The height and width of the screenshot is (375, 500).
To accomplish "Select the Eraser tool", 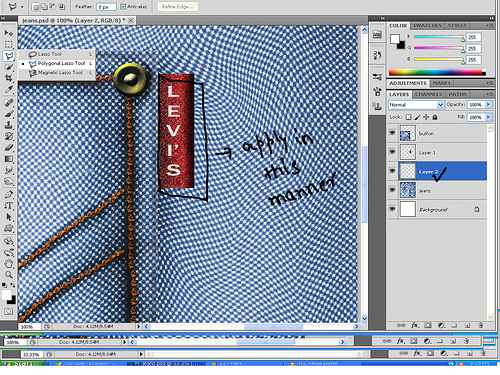I will (x=9, y=148).
